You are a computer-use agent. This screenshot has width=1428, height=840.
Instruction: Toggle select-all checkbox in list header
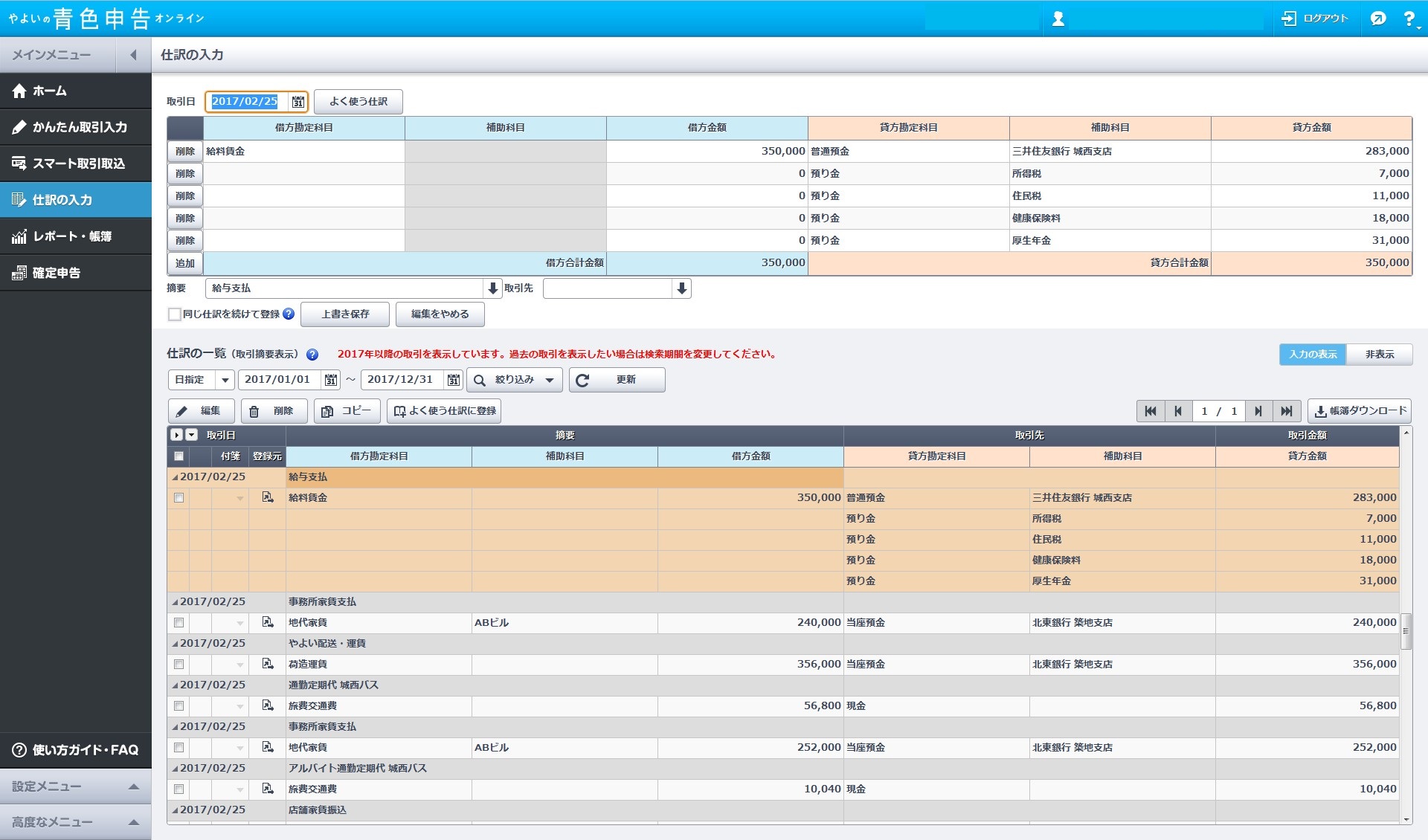click(178, 456)
